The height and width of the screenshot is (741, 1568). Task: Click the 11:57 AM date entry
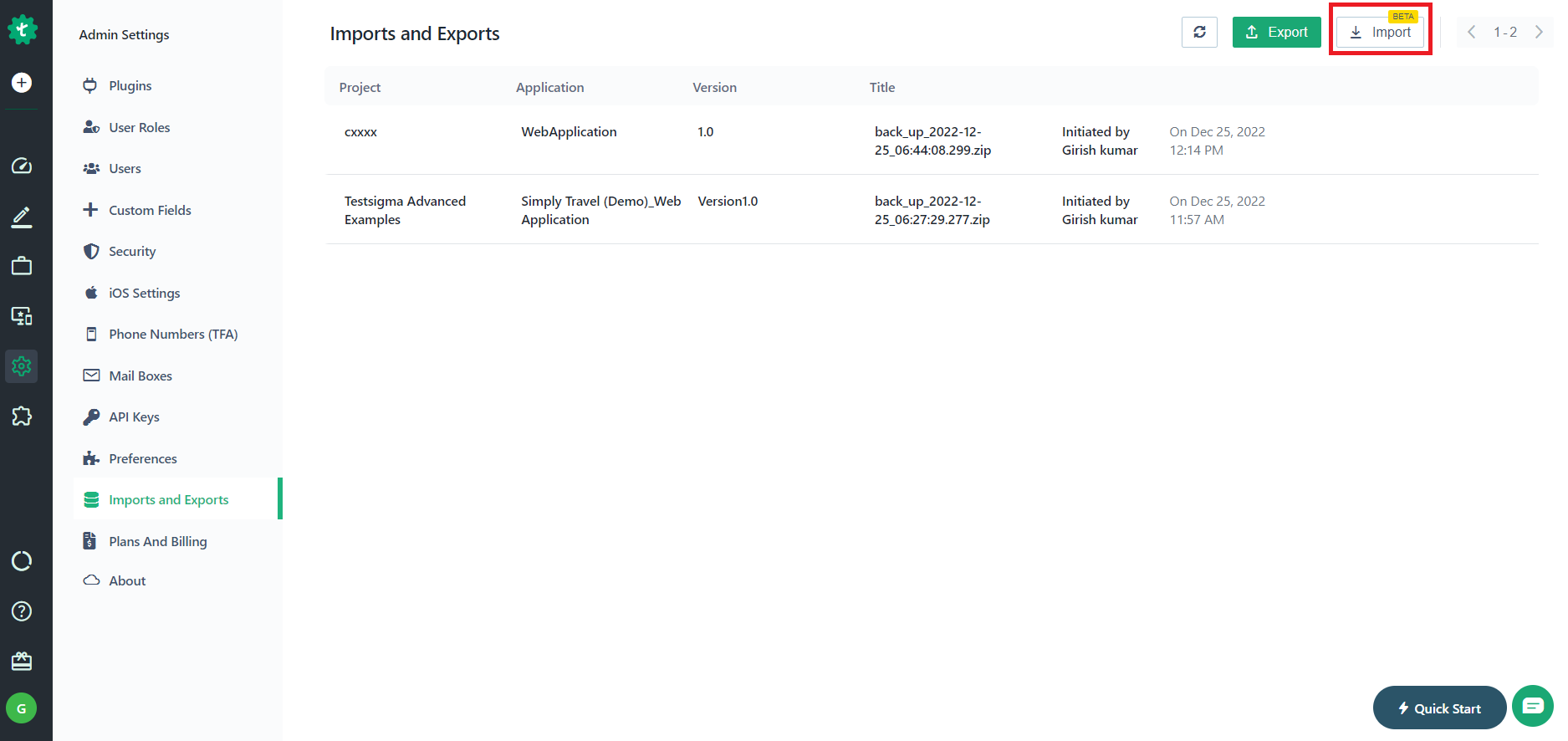[1217, 210]
